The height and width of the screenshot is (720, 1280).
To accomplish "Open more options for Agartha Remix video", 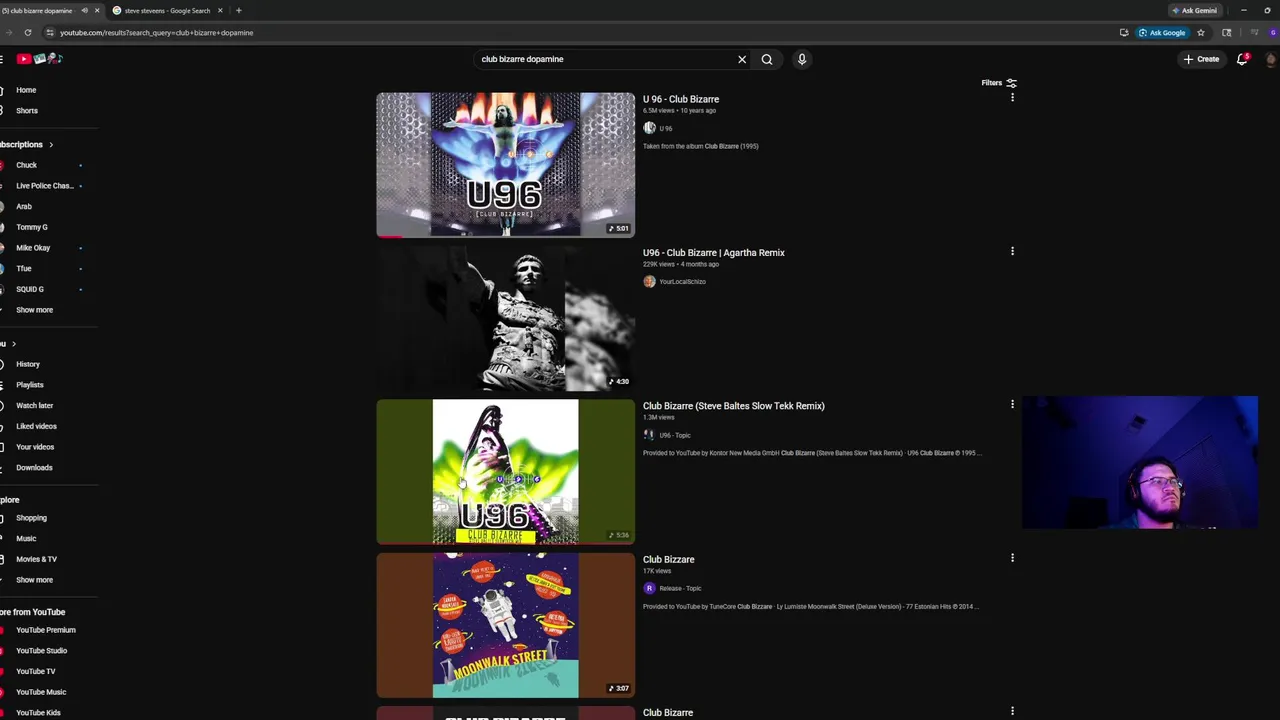I will click(1012, 251).
